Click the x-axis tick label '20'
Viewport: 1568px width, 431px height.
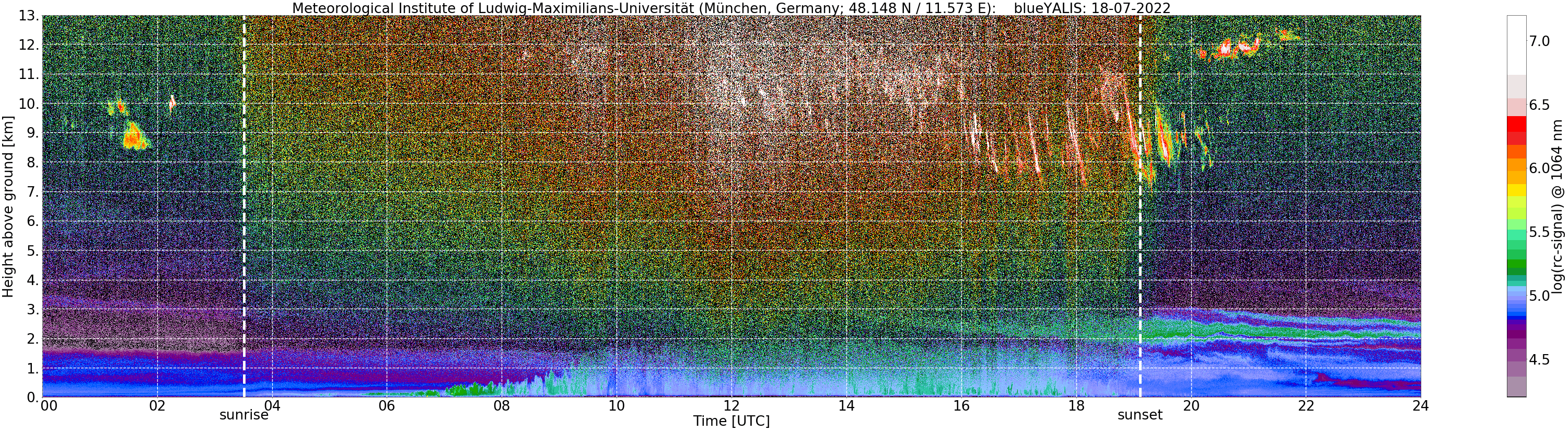[x=1191, y=406]
